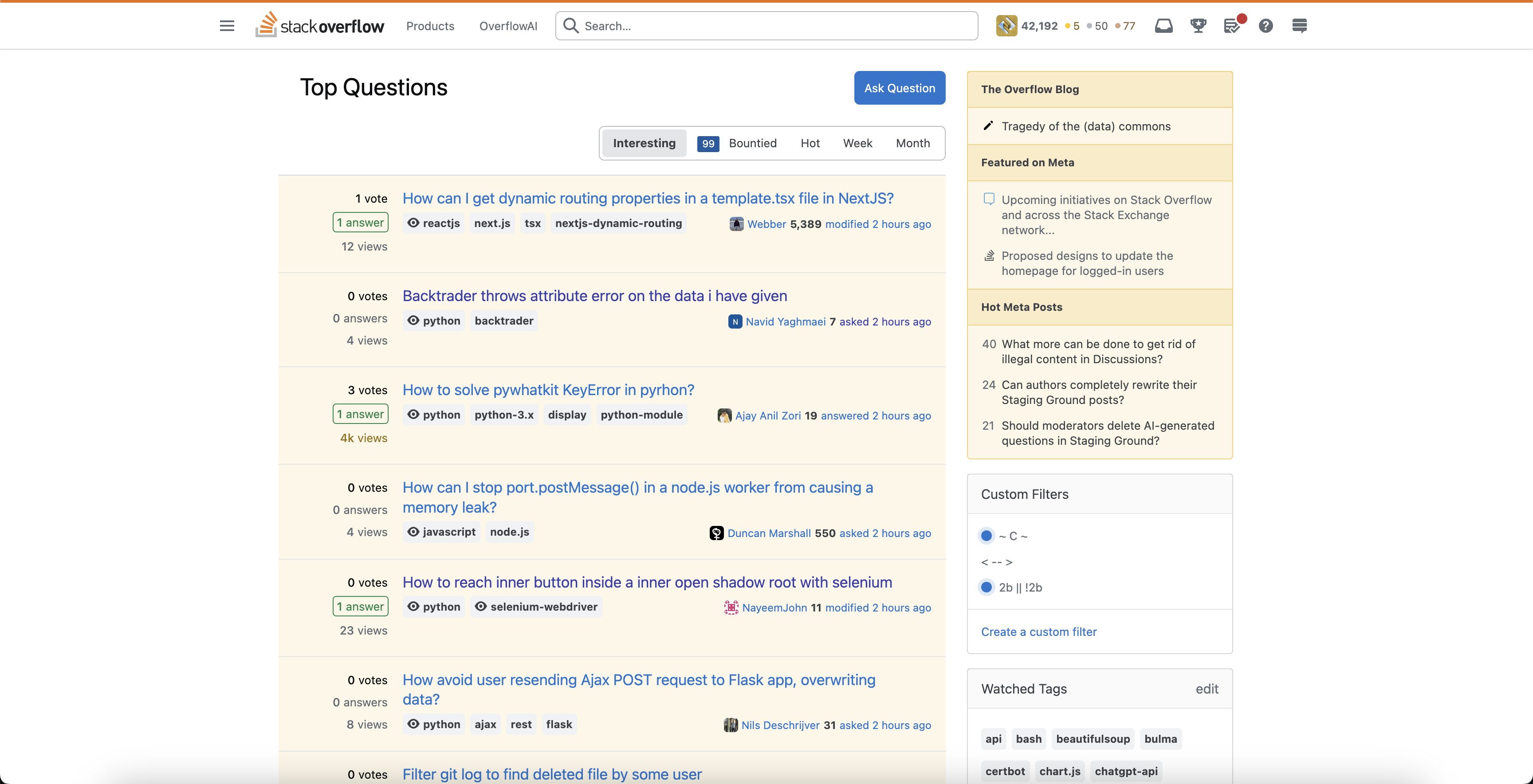Click the user profile avatar

[1006, 26]
